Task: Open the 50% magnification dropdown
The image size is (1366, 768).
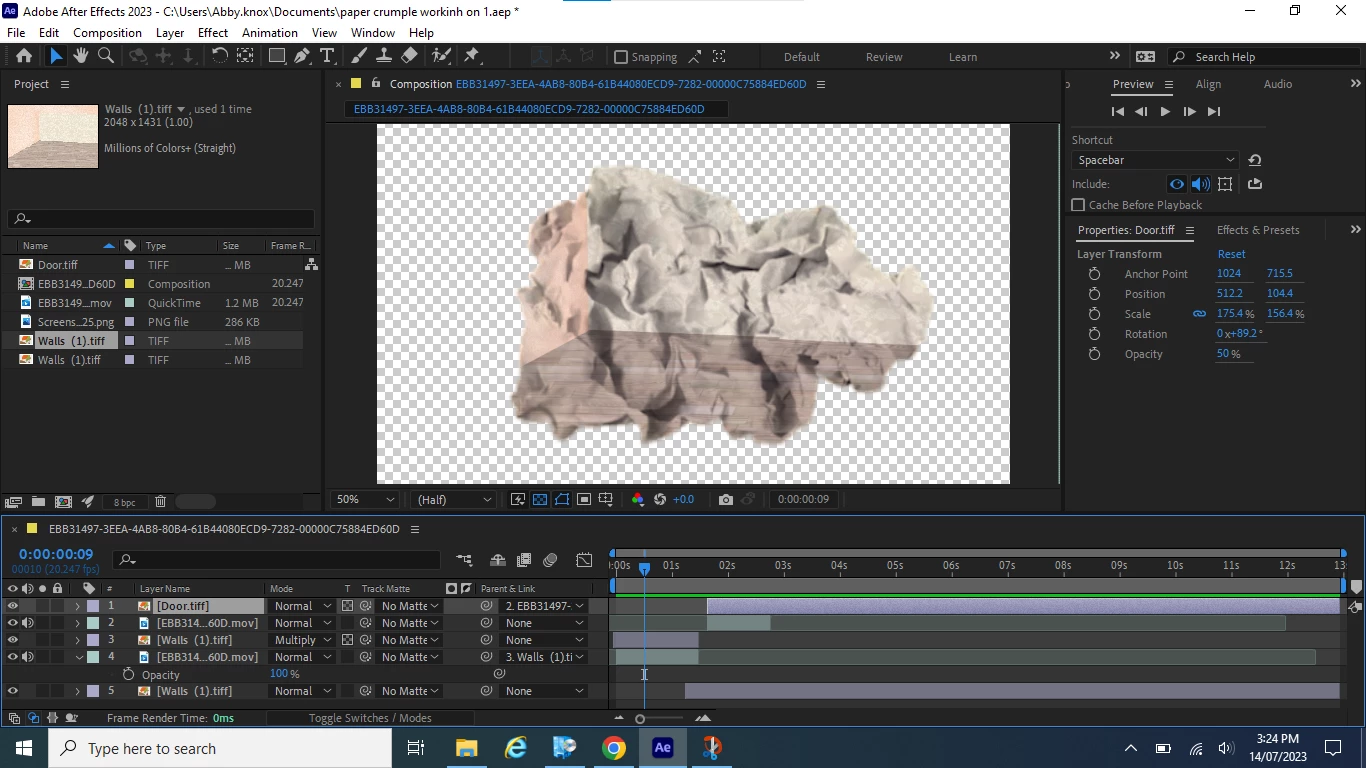Action: [x=365, y=499]
